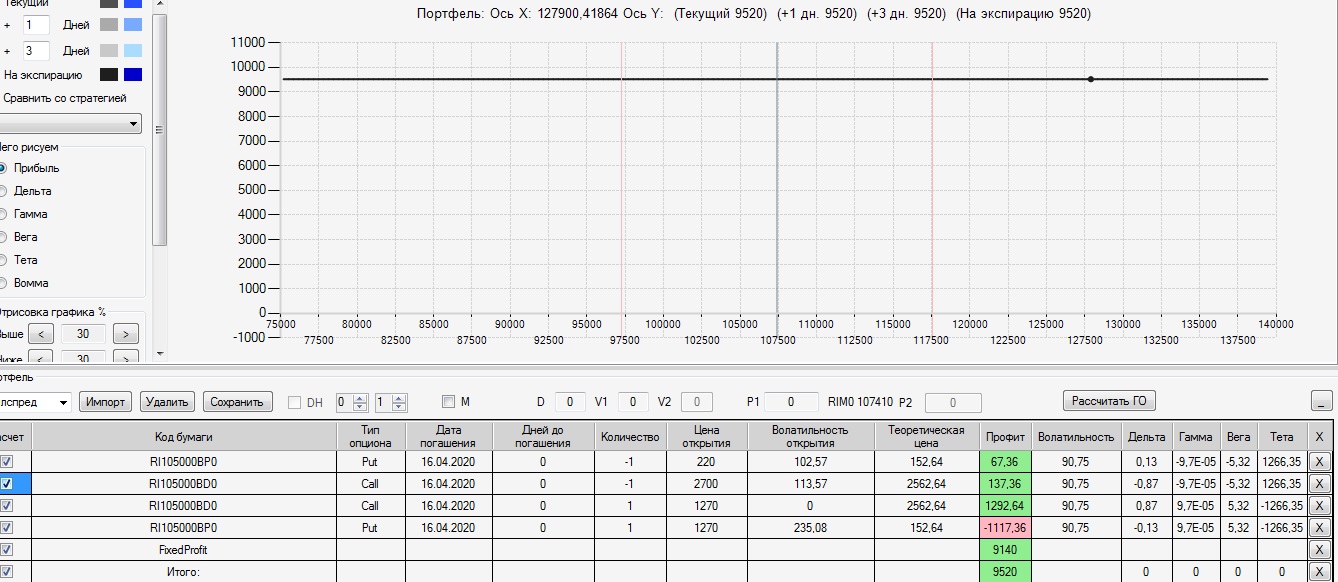
Task: Sort by Профит column header
Action: [1005, 437]
